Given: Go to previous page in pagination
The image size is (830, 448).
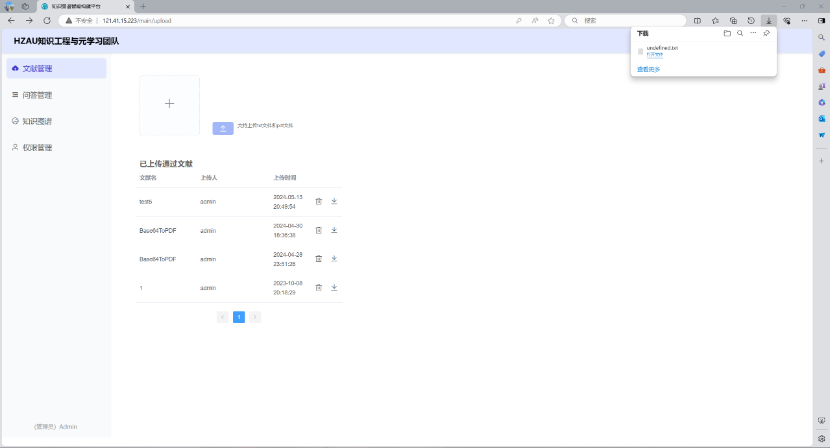Looking at the screenshot, I should point(222,317).
